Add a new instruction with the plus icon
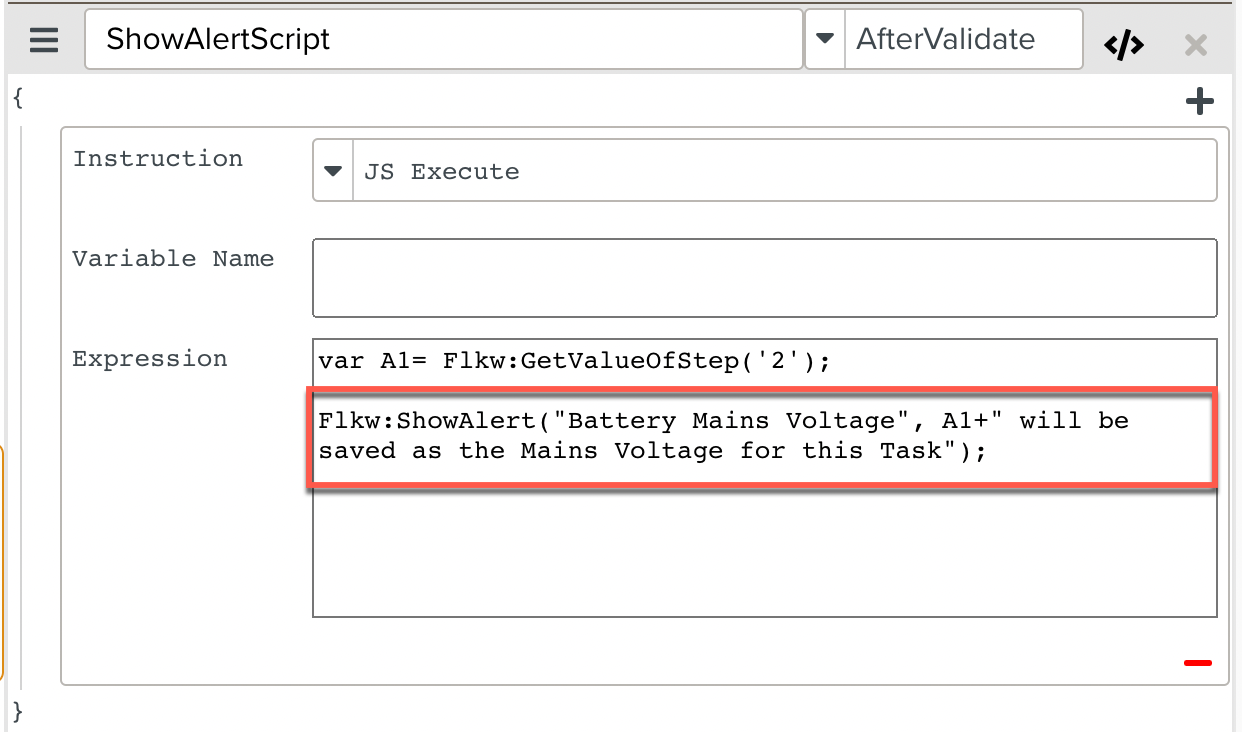Image resolution: width=1242 pixels, height=732 pixels. 1199,101
